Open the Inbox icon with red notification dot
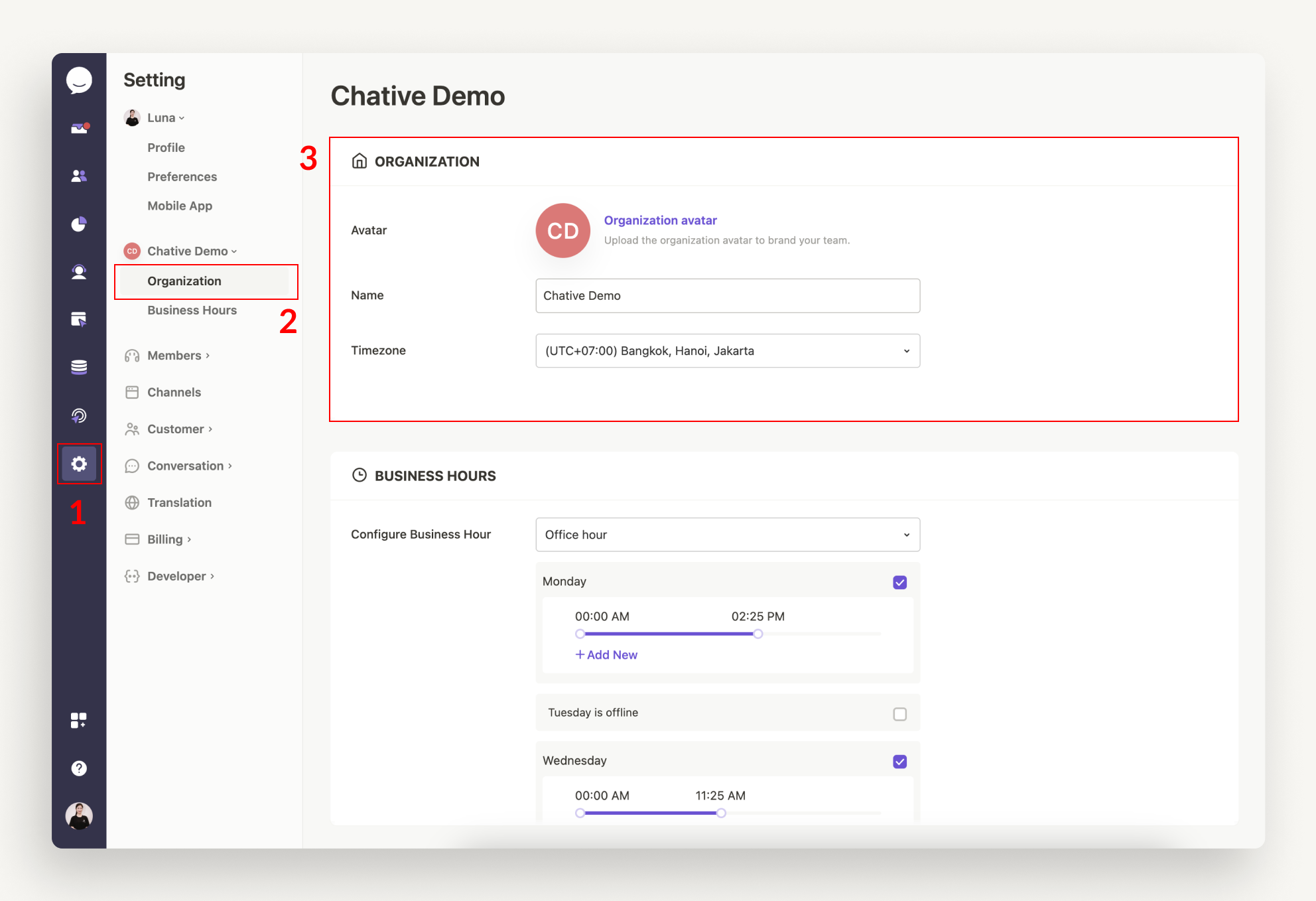 tap(79, 127)
